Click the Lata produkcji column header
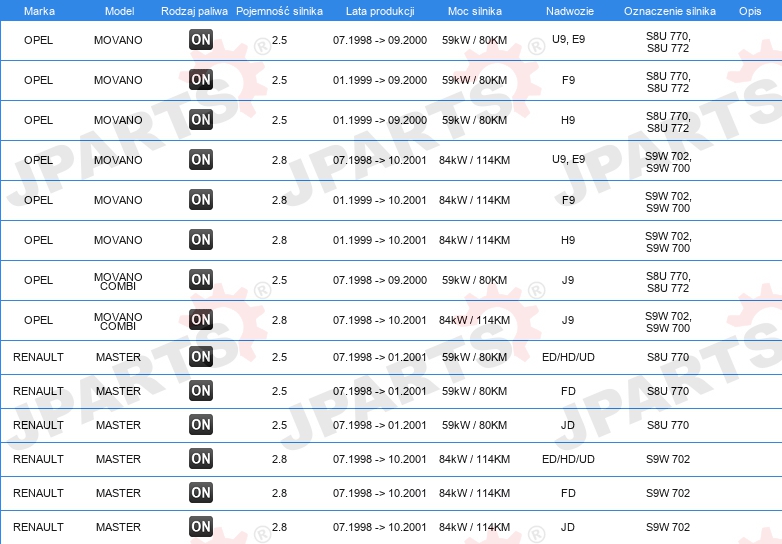The width and height of the screenshot is (782, 544). point(380,11)
